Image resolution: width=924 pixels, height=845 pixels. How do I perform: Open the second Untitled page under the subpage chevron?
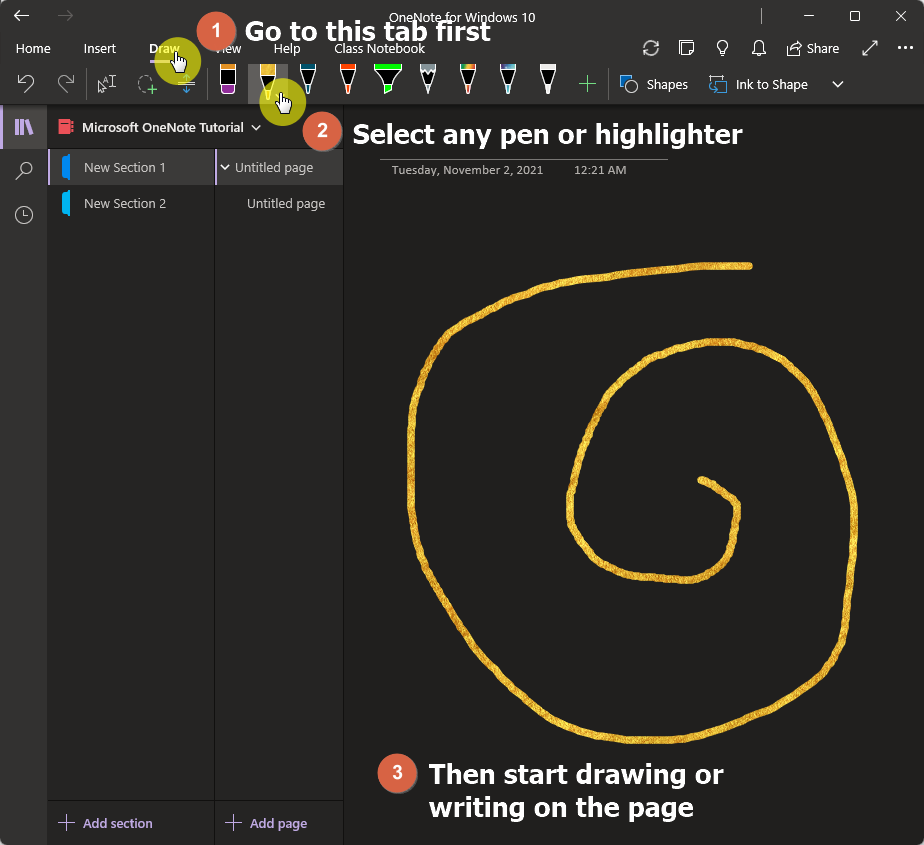[x=279, y=203]
